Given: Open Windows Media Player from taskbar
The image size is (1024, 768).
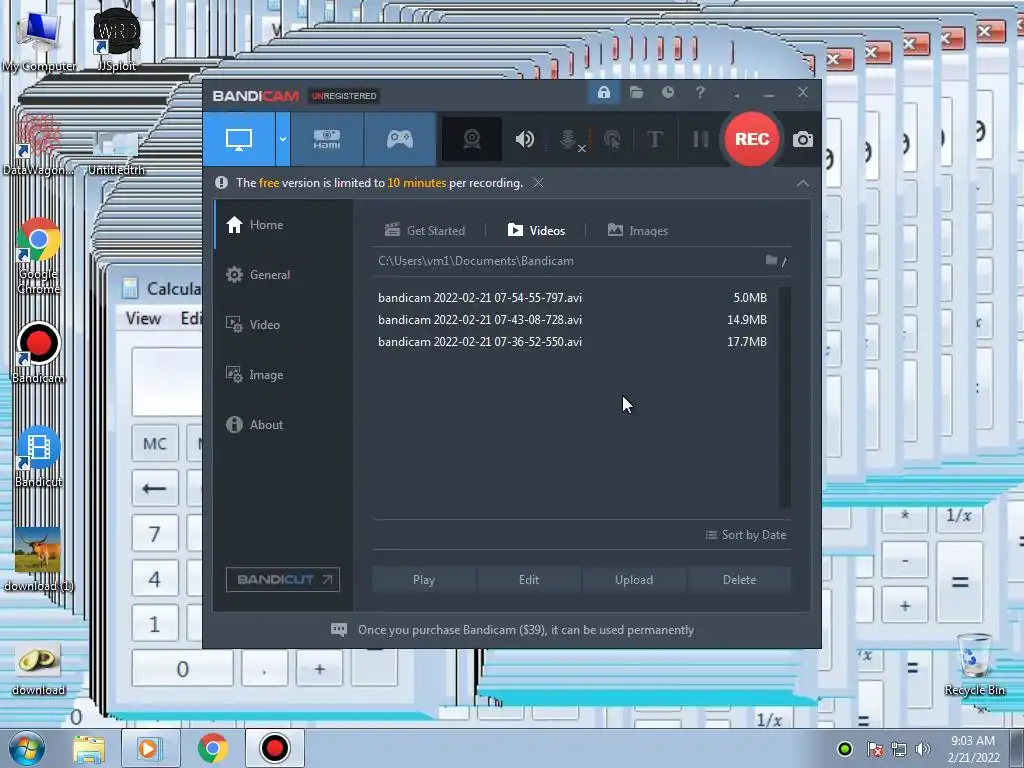Looking at the screenshot, I should (150, 748).
